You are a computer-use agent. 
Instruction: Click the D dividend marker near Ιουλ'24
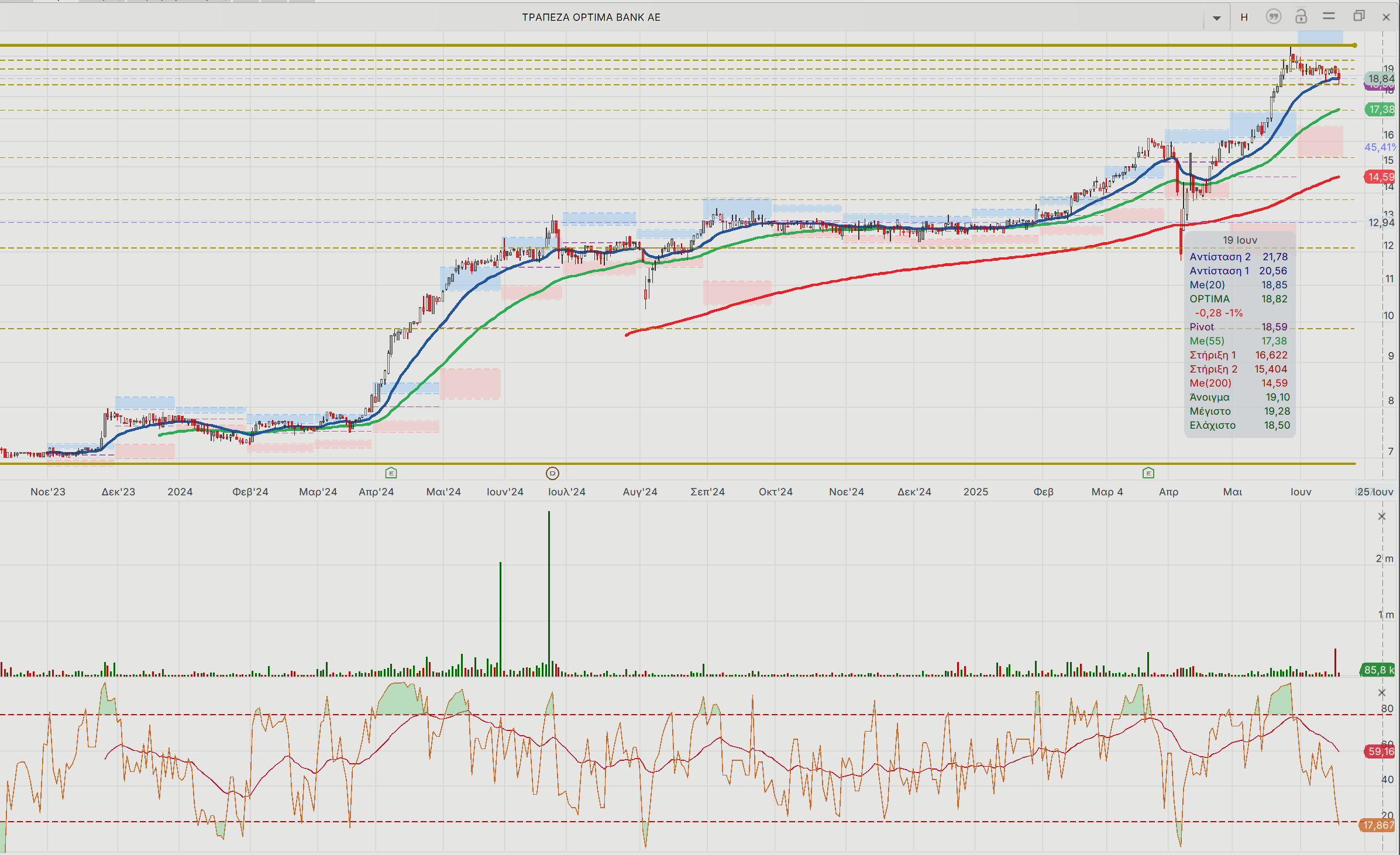coord(552,473)
